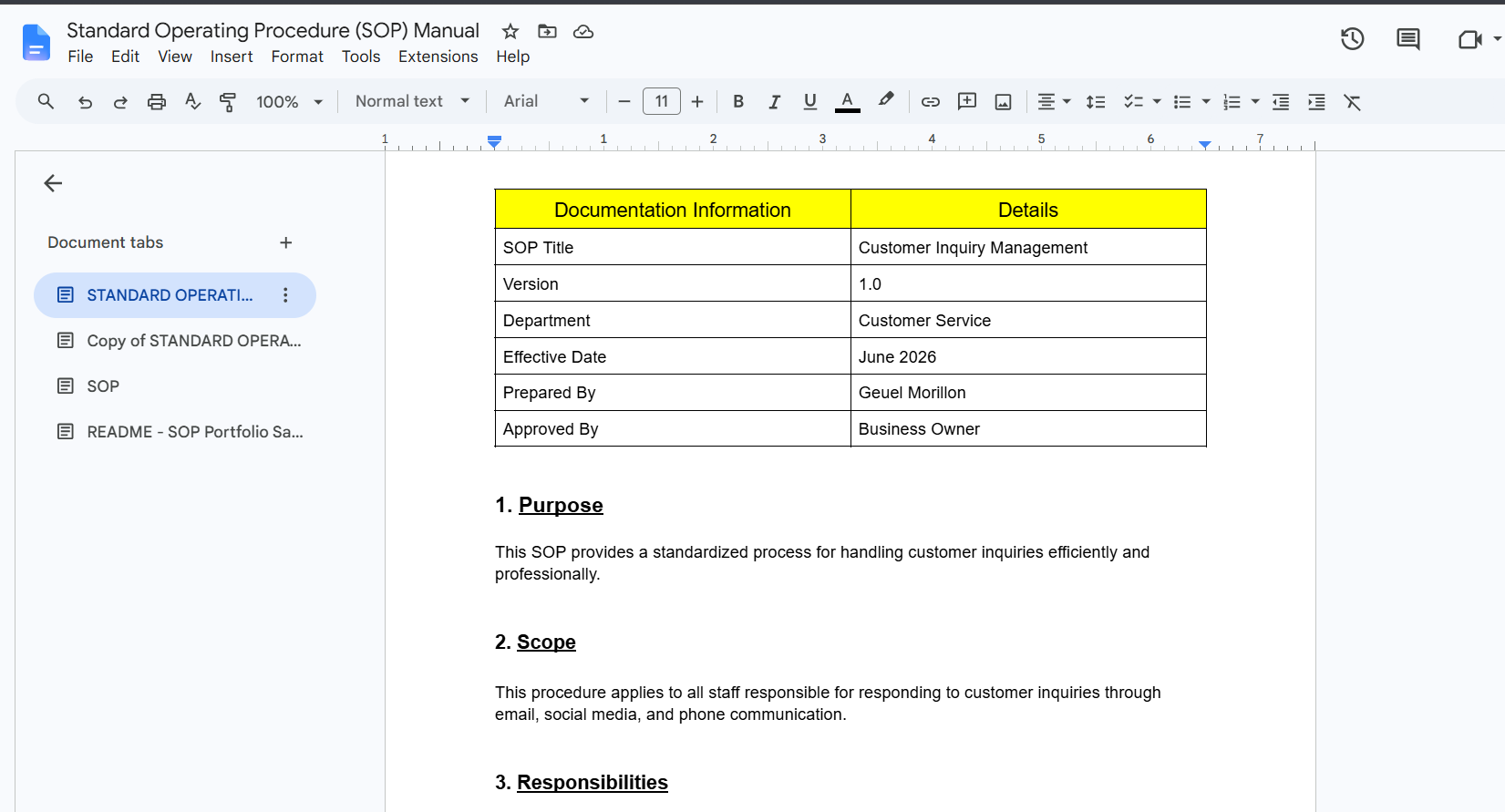Image resolution: width=1505 pixels, height=812 pixels.
Task: Open the text color picker
Action: point(848,102)
